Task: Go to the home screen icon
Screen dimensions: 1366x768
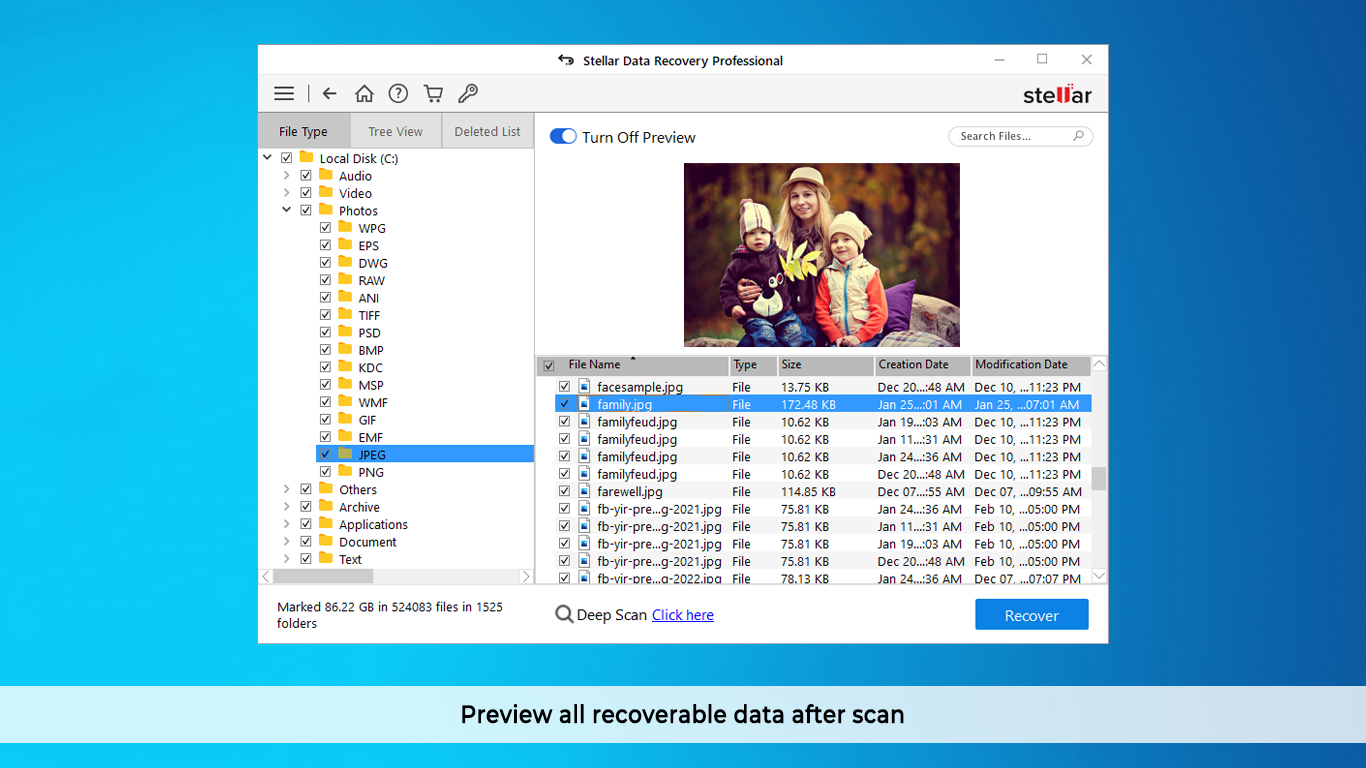Action: click(x=364, y=94)
